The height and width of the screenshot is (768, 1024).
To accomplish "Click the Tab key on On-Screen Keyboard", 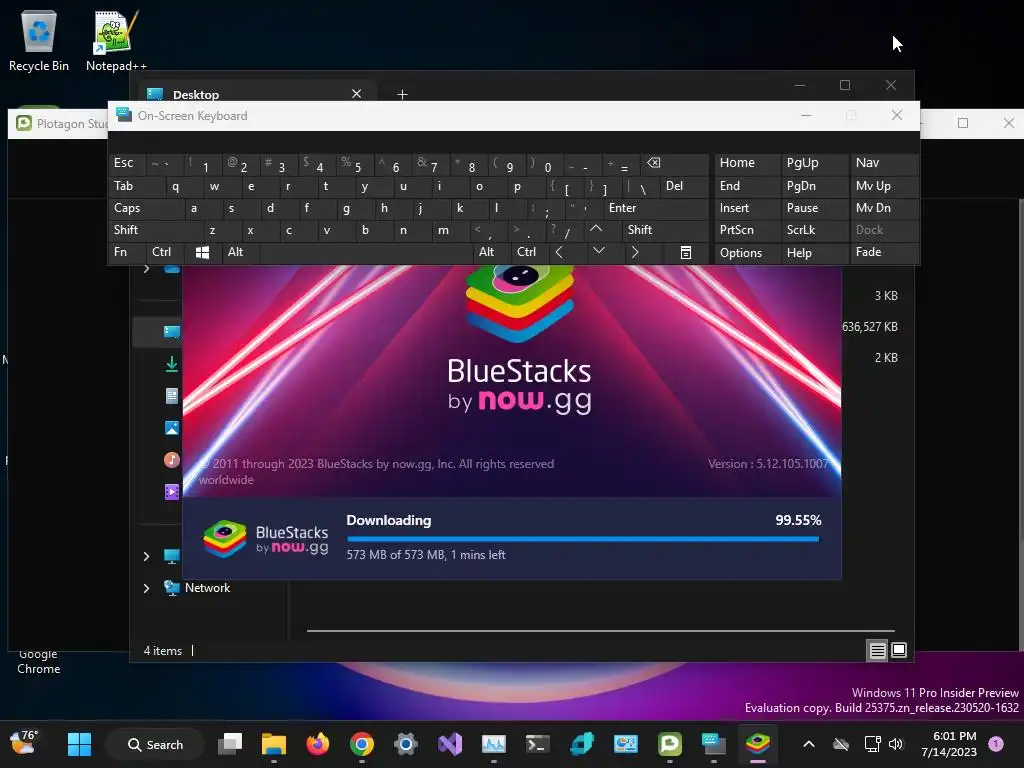I will (135, 186).
